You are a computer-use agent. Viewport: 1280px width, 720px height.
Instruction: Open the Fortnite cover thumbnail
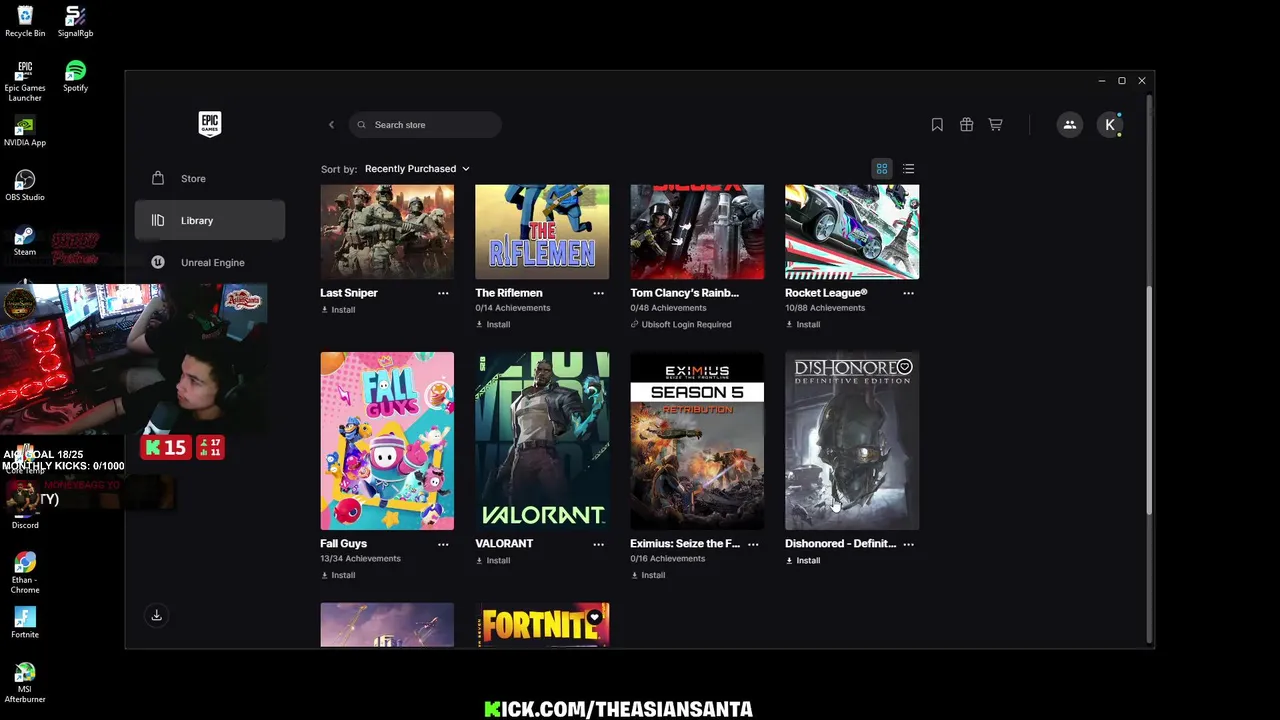click(542, 625)
